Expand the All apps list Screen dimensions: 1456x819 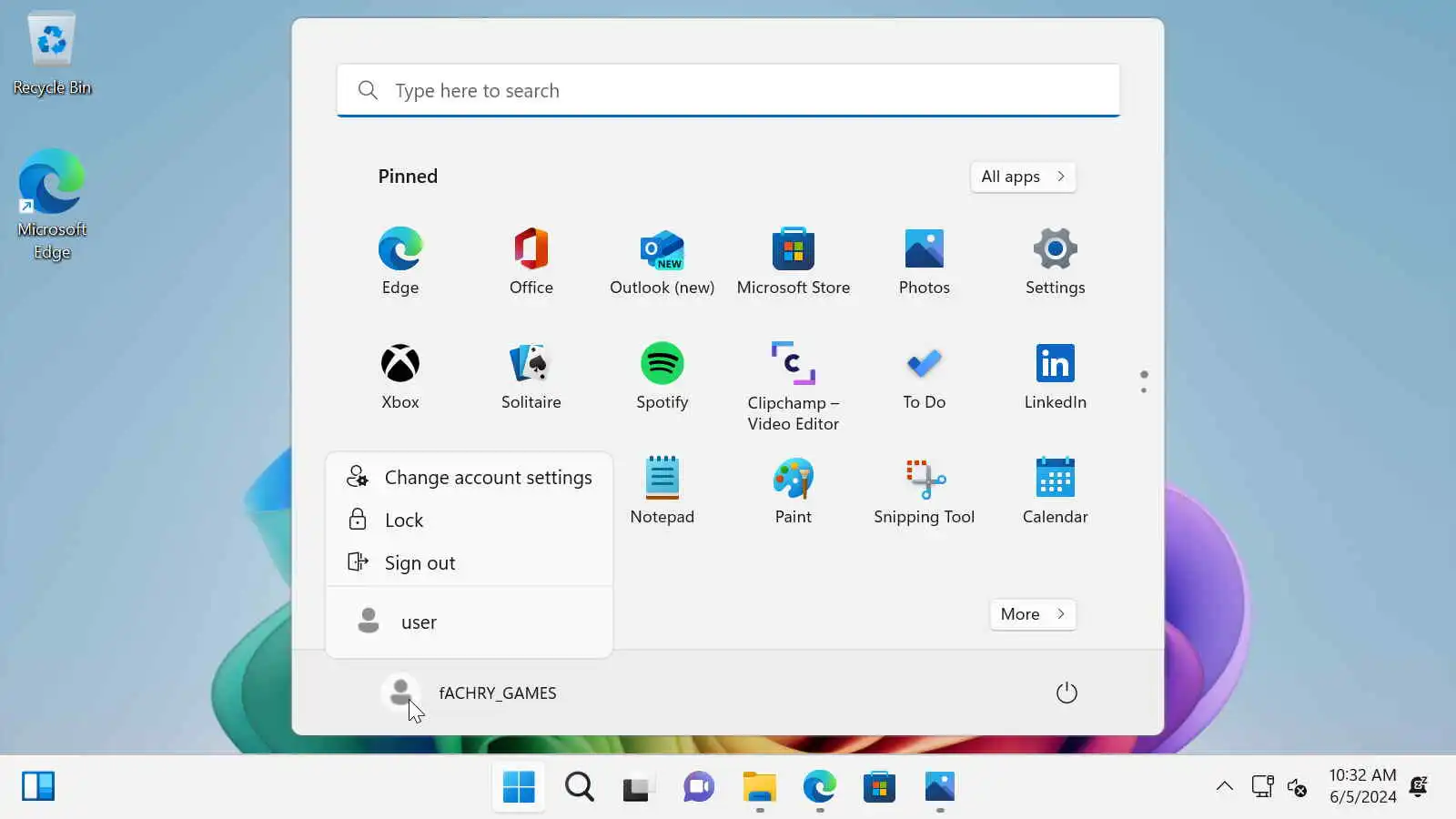point(1023,177)
